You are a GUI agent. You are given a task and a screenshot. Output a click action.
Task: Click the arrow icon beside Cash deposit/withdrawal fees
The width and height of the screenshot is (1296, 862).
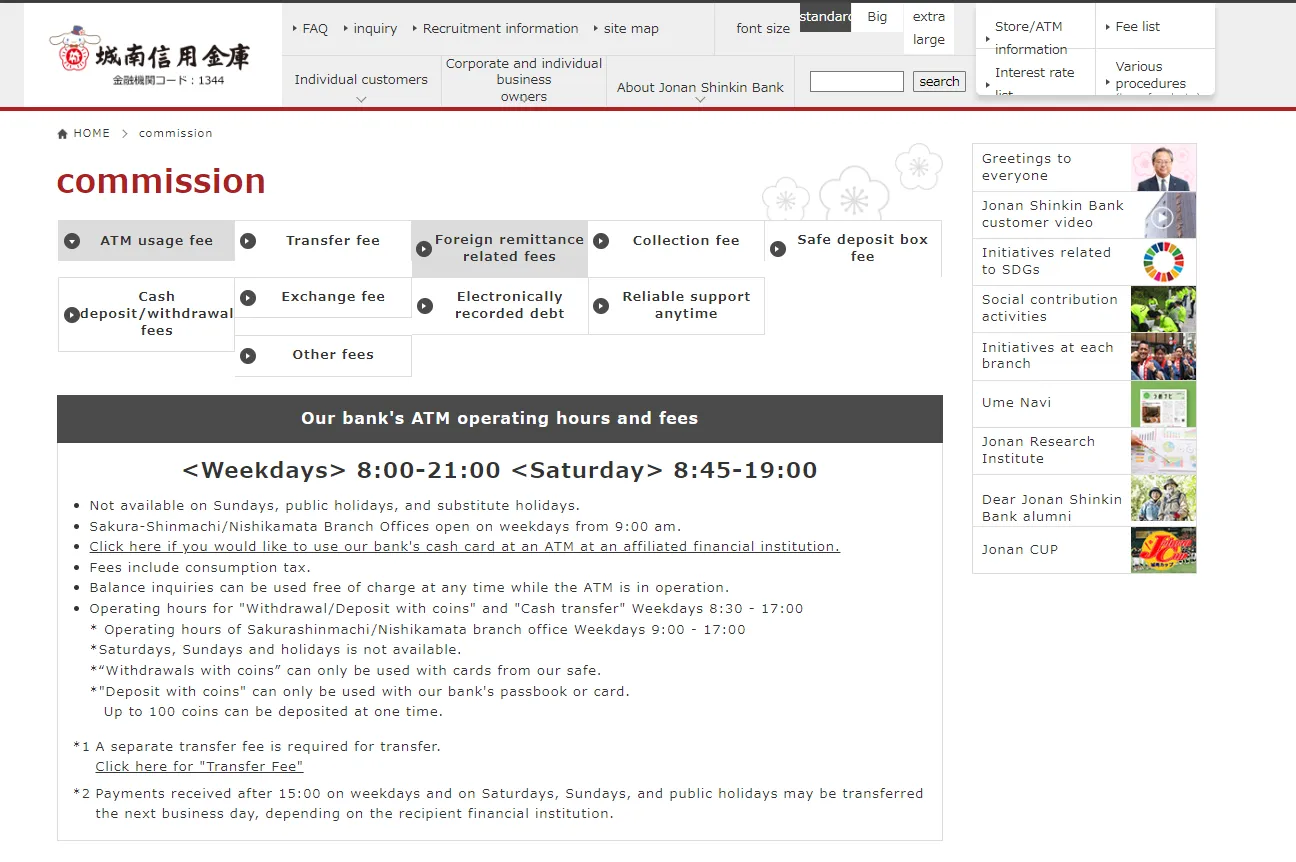pyautogui.click(x=72, y=315)
